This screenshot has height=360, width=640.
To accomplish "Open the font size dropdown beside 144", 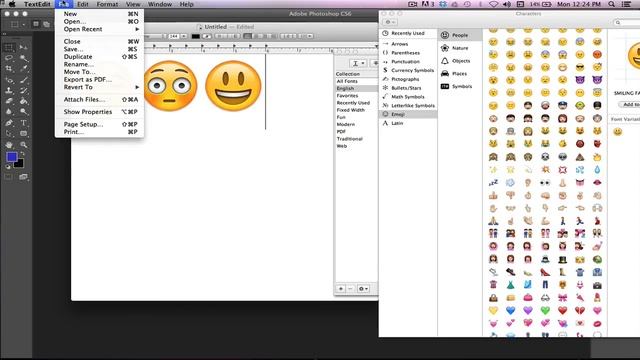I will tap(184, 36).
